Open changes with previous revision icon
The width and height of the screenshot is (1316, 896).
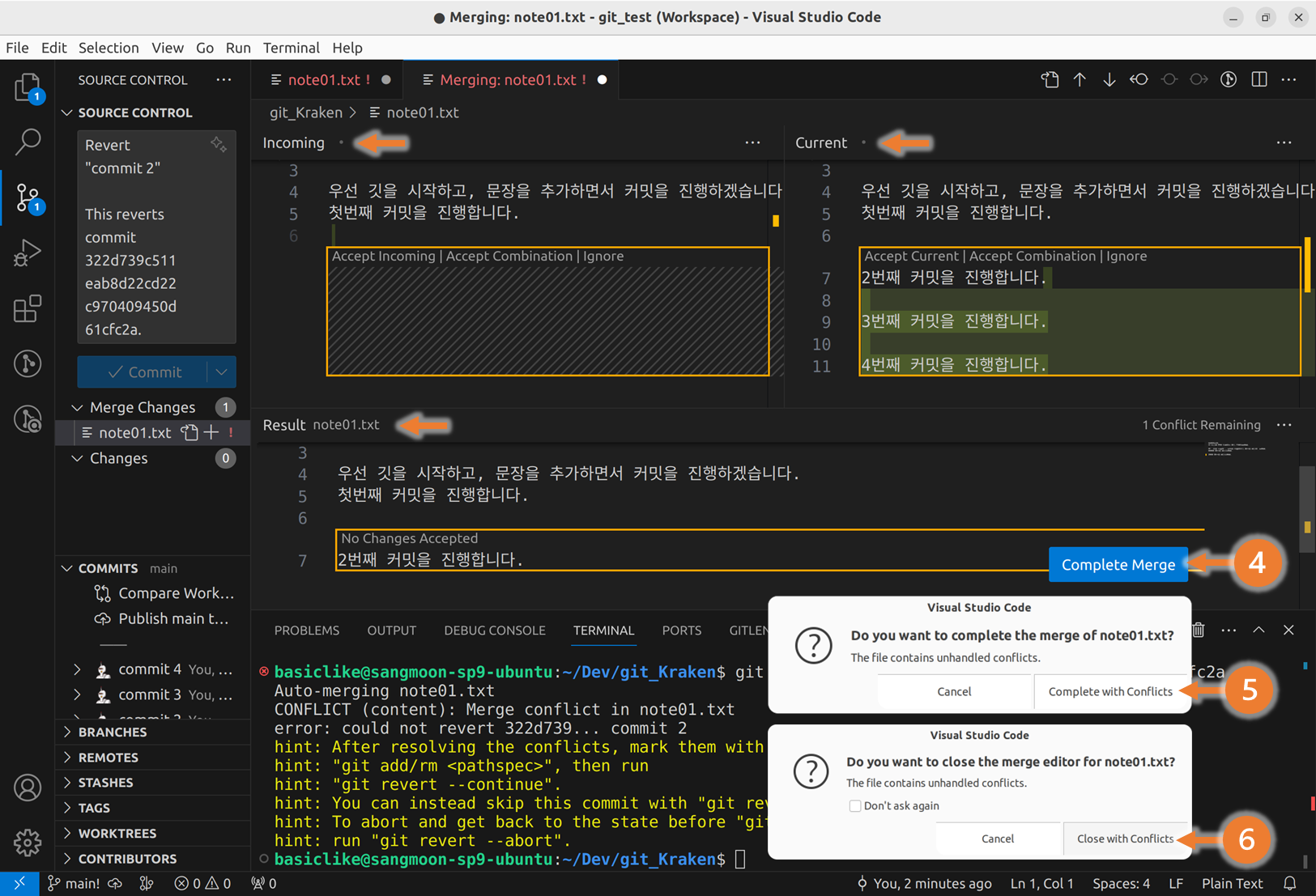point(1139,79)
